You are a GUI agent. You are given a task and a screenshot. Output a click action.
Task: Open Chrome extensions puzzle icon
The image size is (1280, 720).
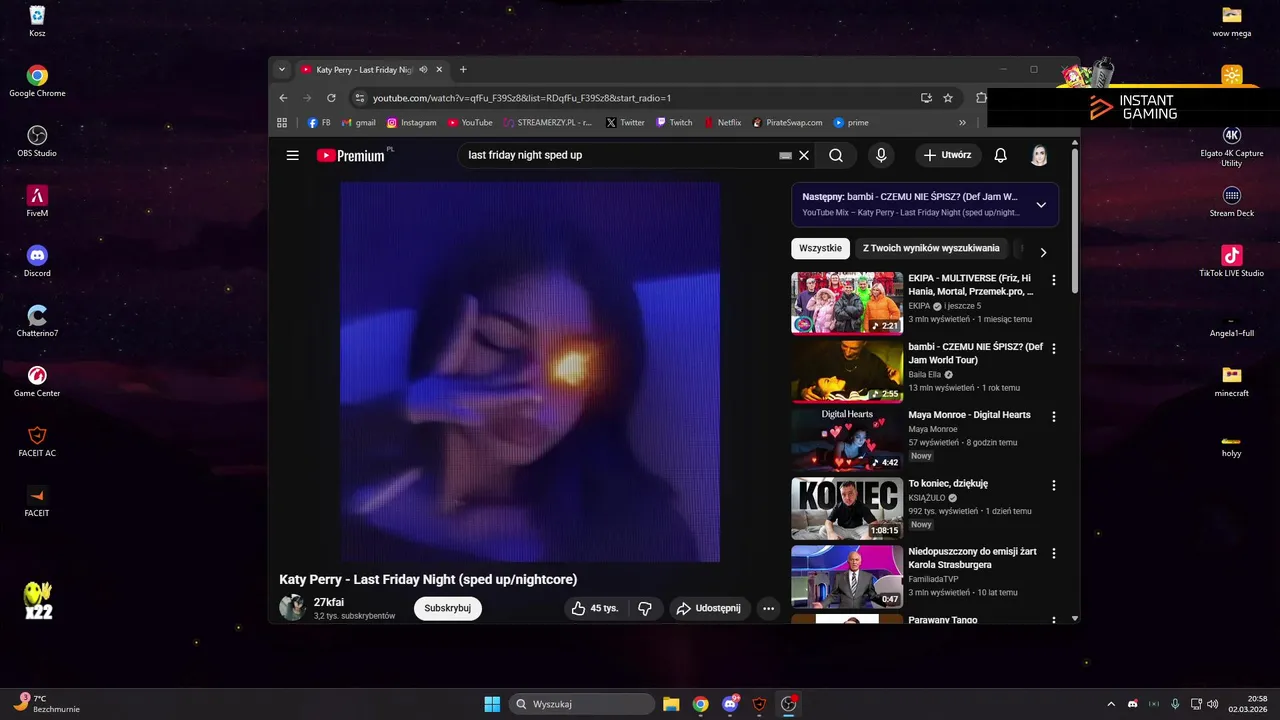tap(981, 98)
